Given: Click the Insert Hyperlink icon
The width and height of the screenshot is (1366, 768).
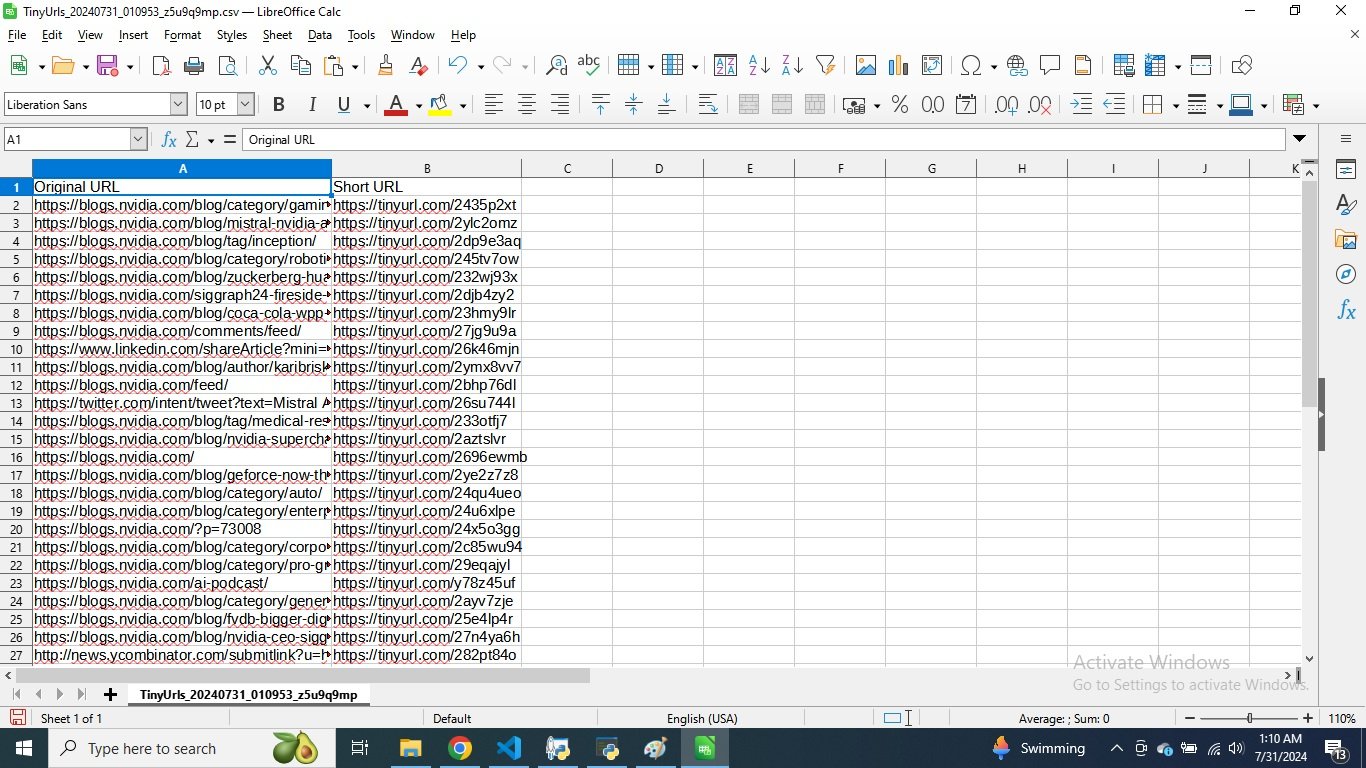Looking at the screenshot, I should tap(1017, 65).
